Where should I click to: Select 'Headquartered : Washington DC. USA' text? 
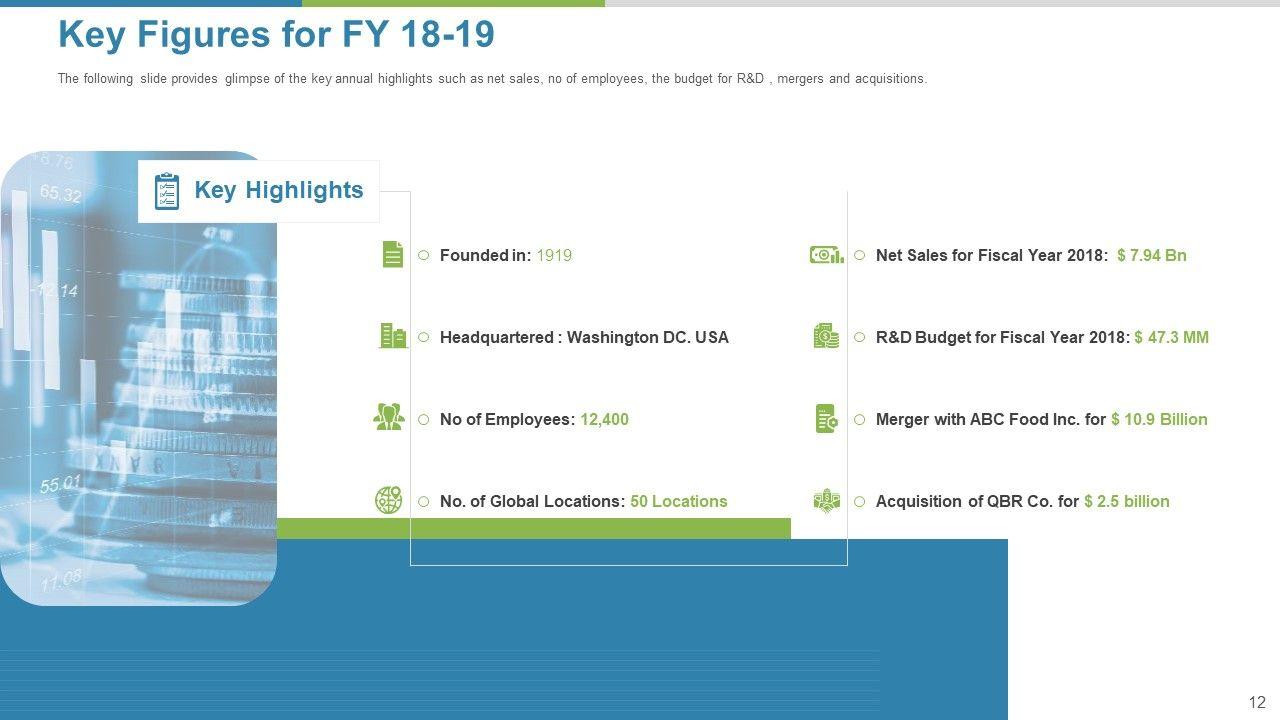pyautogui.click(x=584, y=337)
